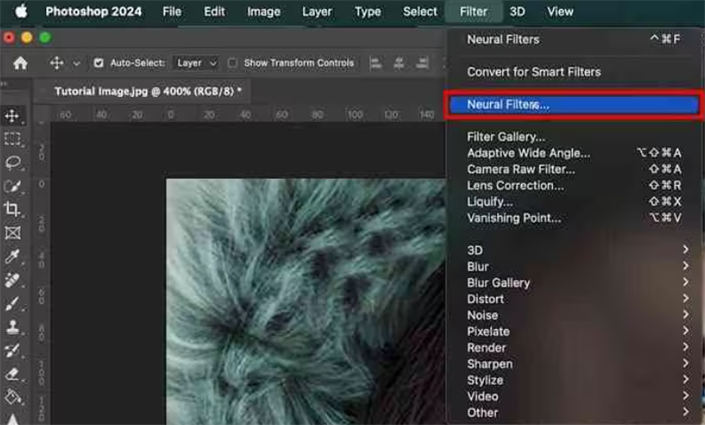Screen dimensions: 705x425
Task: Click the Move tool icon in options bar
Action: click(57, 63)
